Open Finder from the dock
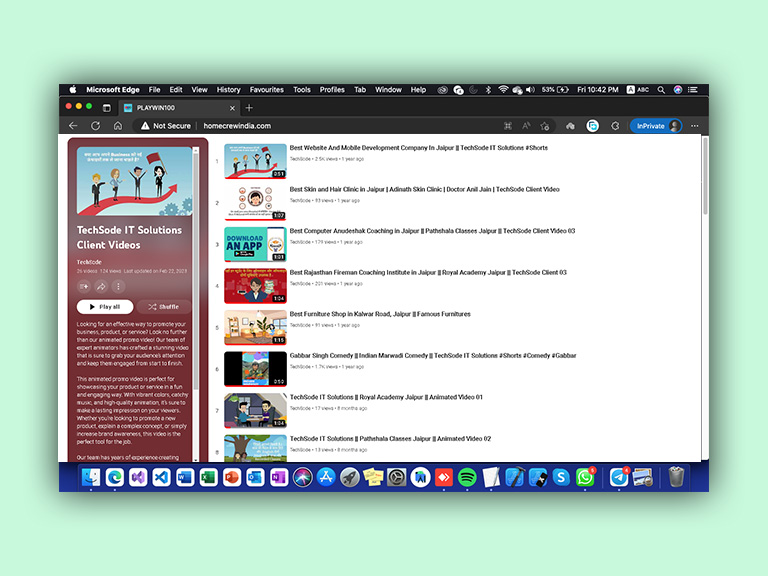768x576 pixels. [x=91, y=477]
